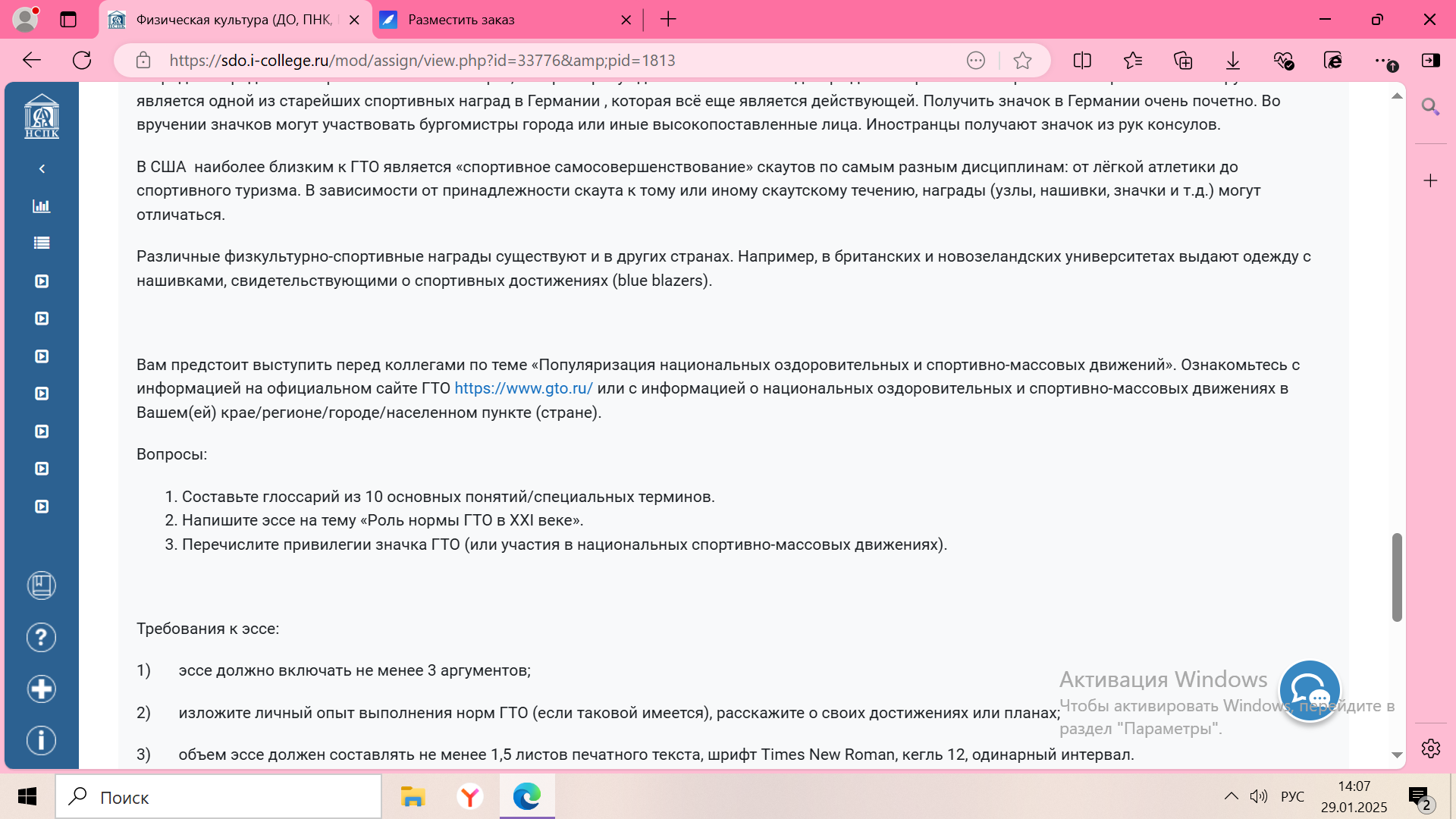Open the library book icon in sidebar
The height and width of the screenshot is (819, 1456).
click(42, 585)
